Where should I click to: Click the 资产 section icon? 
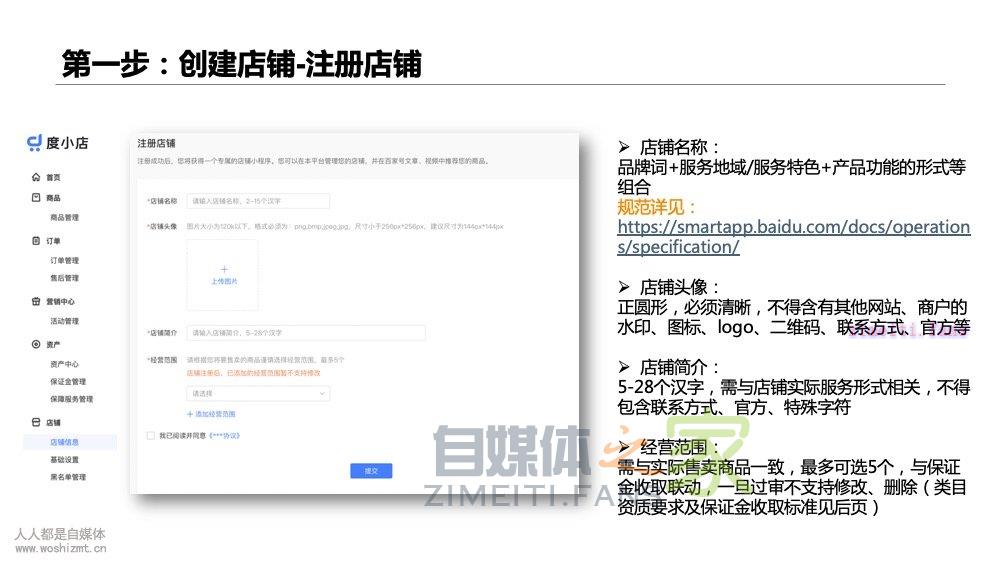(x=36, y=344)
